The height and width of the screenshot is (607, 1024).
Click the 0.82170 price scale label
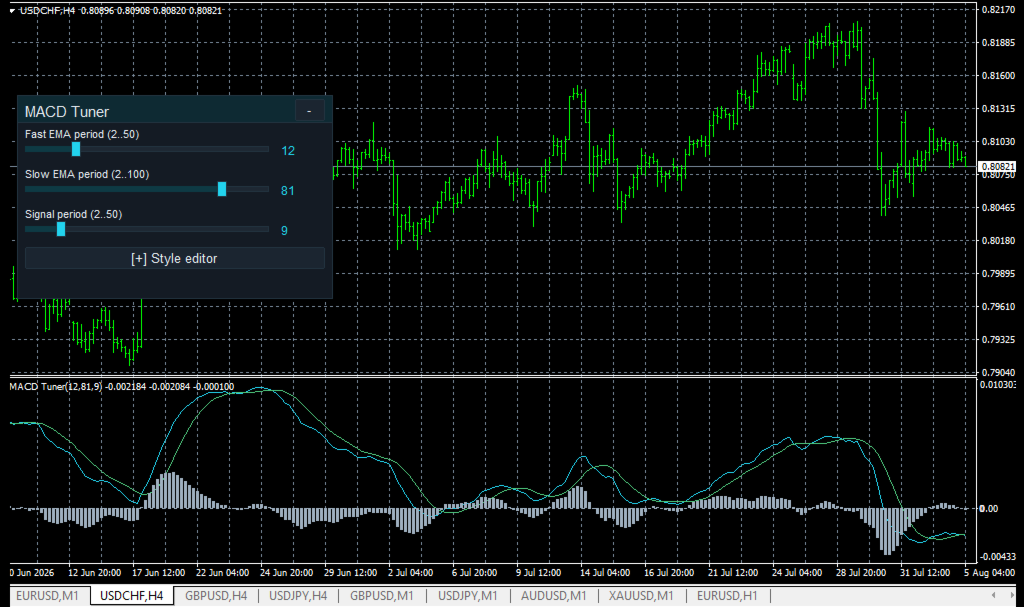[x=999, y=10]
